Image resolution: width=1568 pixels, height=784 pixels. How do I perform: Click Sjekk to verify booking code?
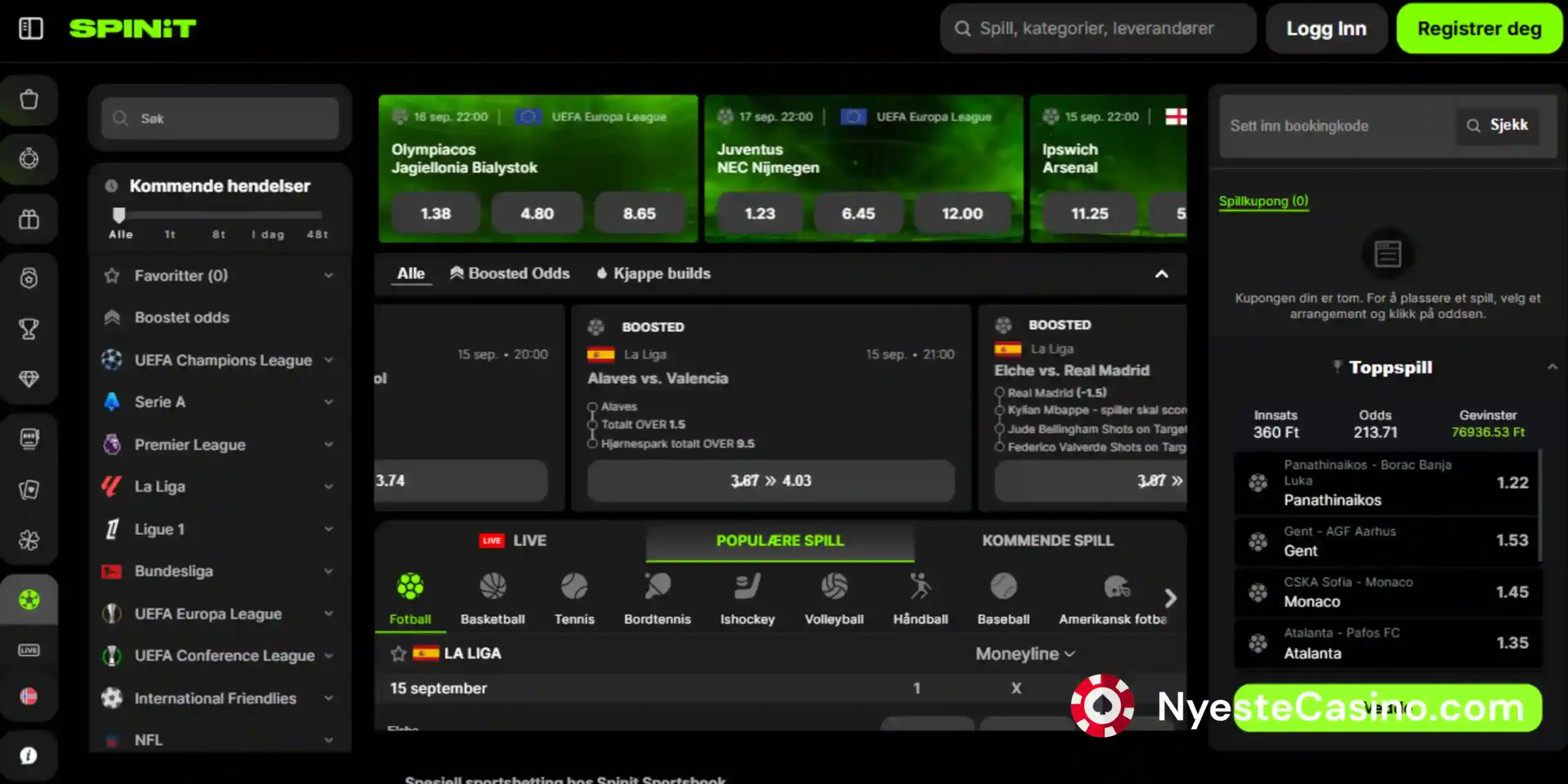point(1498,125)
